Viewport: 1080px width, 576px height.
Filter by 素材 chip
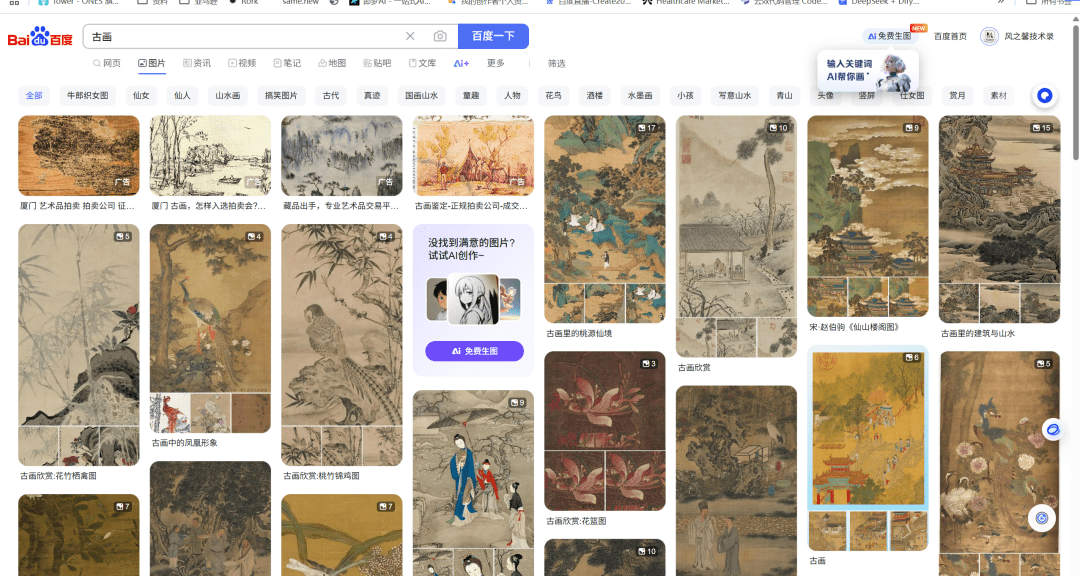pos(999,96)
